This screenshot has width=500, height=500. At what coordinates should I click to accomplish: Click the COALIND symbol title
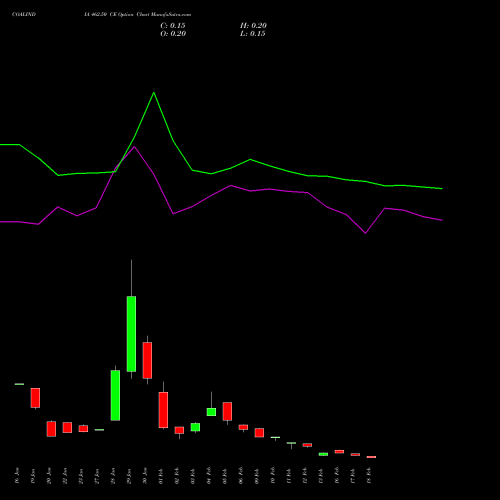coord(24,15)
